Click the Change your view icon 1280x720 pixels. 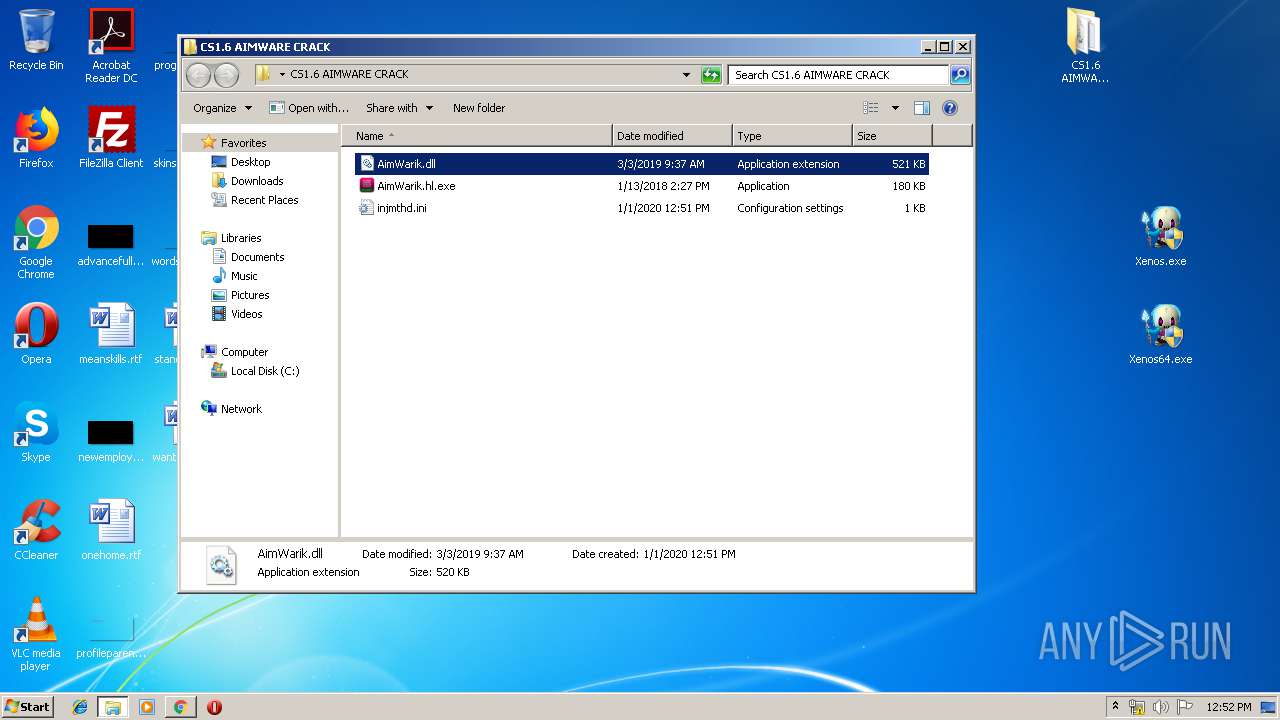pos(871,108)
